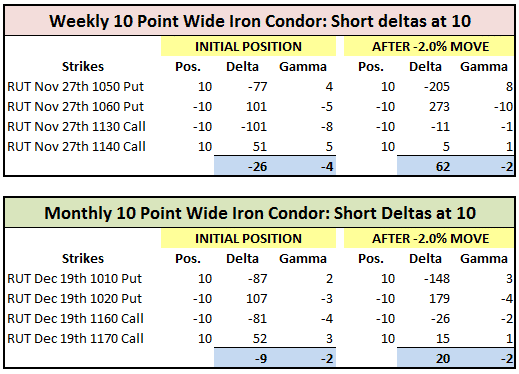This screenshot has height=374, width=519.
Task: Select the RUT Dec 19th 1020 Put cell
Action: [75, 299]
